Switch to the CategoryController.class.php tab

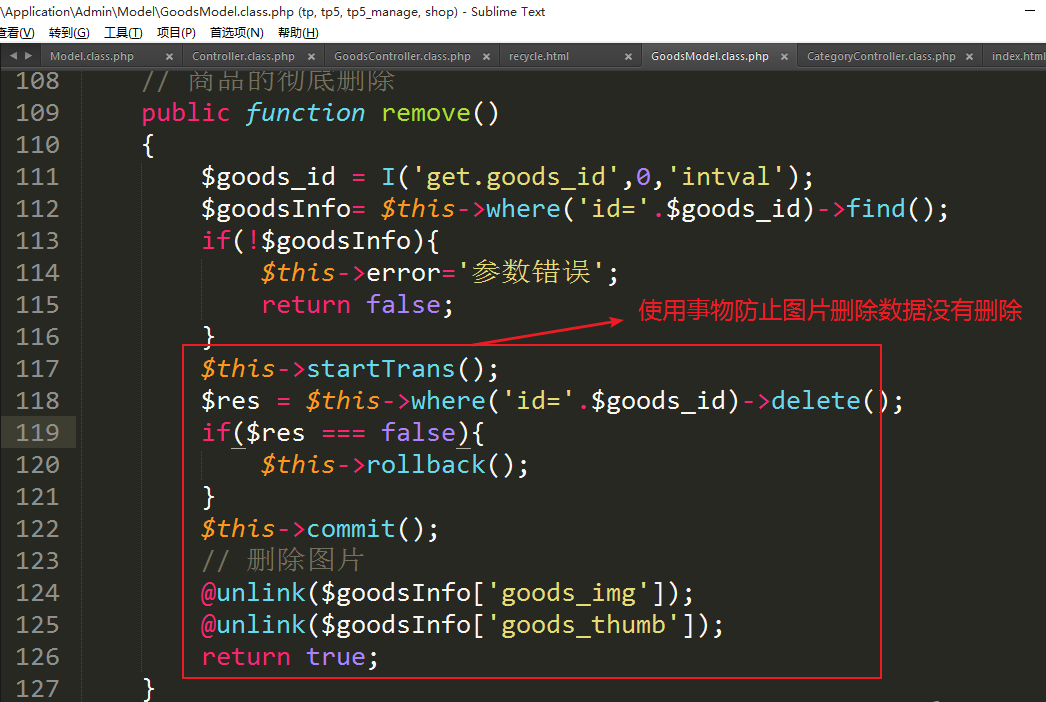pos(881,57)
